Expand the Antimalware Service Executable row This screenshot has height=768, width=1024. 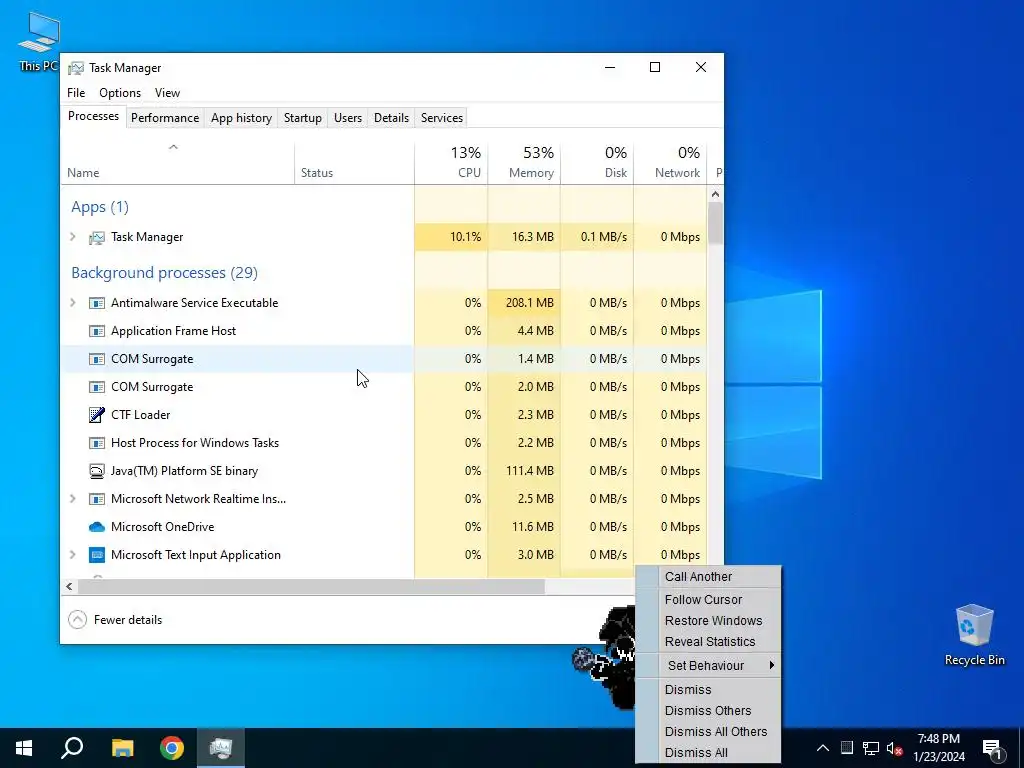click(x=72, y=303)
